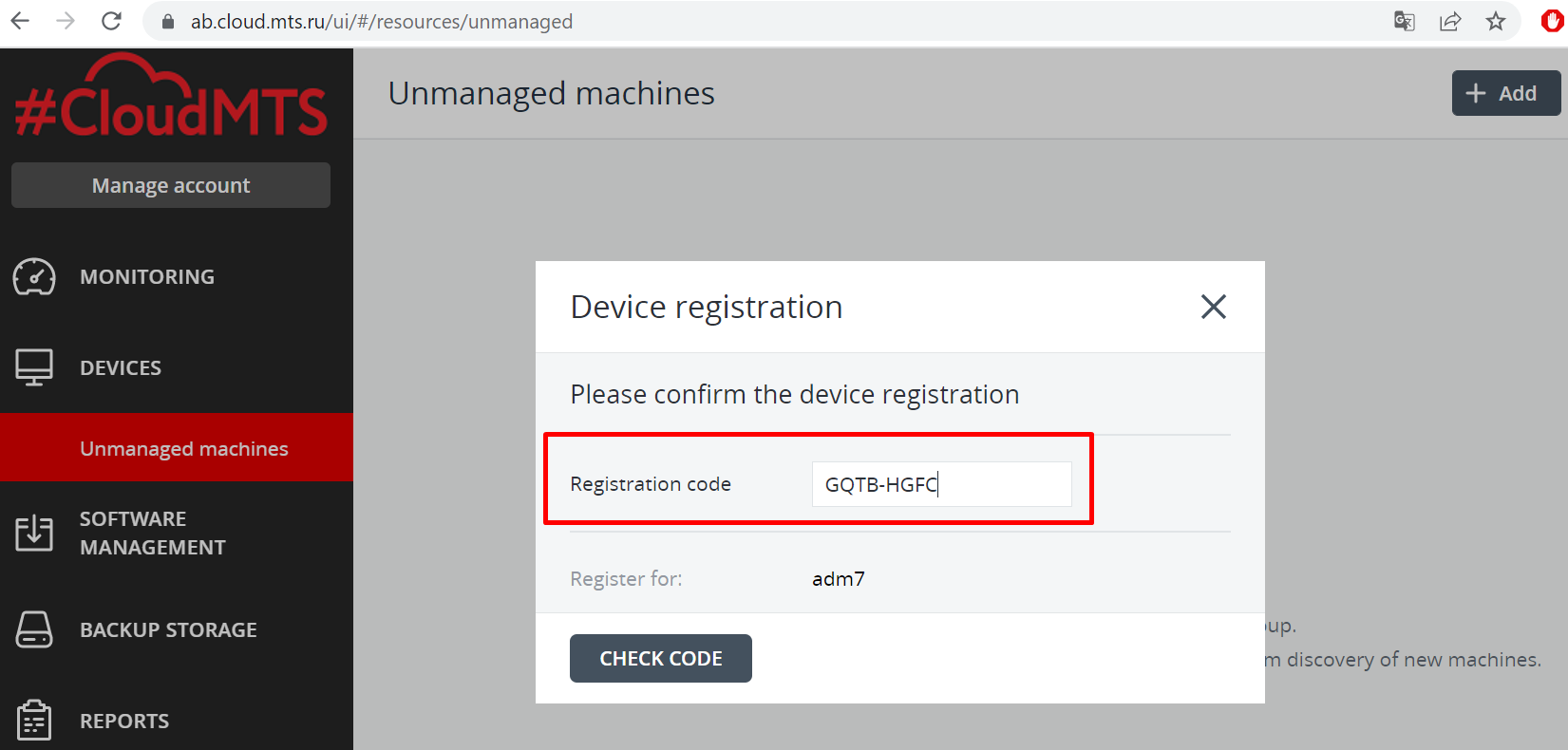Viewport: 1568px width, 750px height.
Task: Click the Devices monitor icon
Action: [x=34, y=367]
